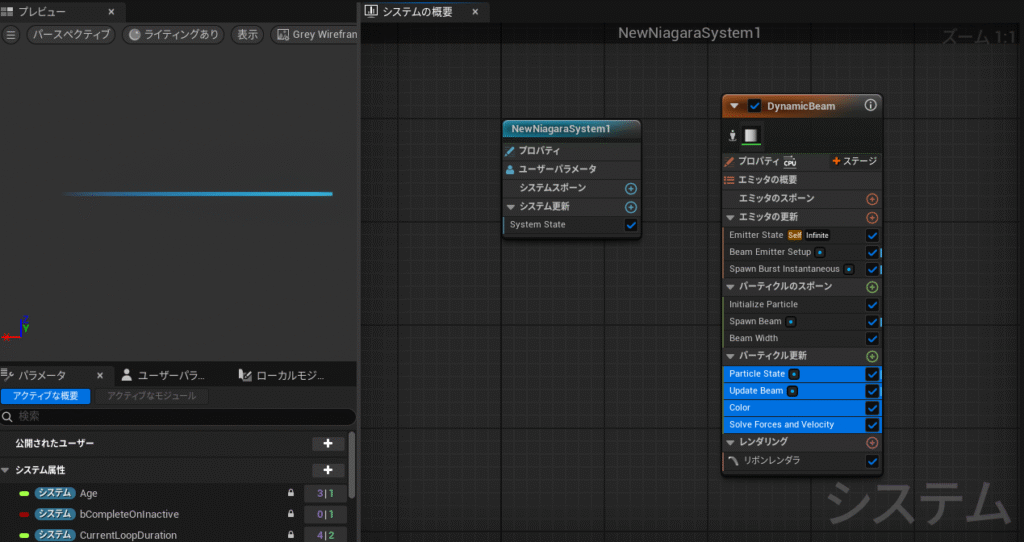Click the DynamicBeam info icon
Screen dimensions: 1024x542
coord(870,105)
